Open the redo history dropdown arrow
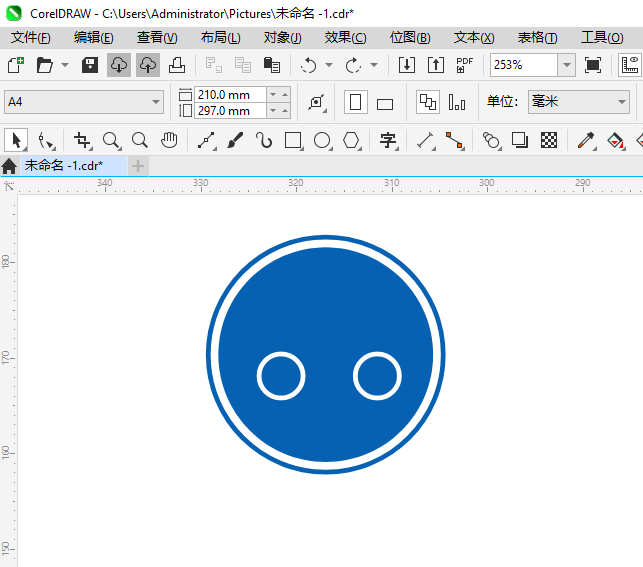The width and height of the screenshot is (643, 567). pos(374,65)
